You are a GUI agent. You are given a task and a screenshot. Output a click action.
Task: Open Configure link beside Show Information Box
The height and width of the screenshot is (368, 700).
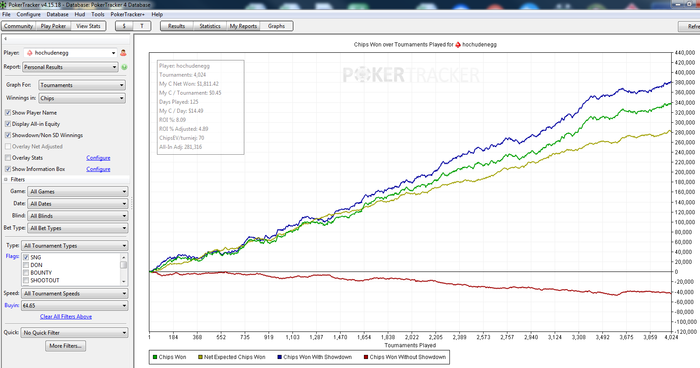(98, 169)
